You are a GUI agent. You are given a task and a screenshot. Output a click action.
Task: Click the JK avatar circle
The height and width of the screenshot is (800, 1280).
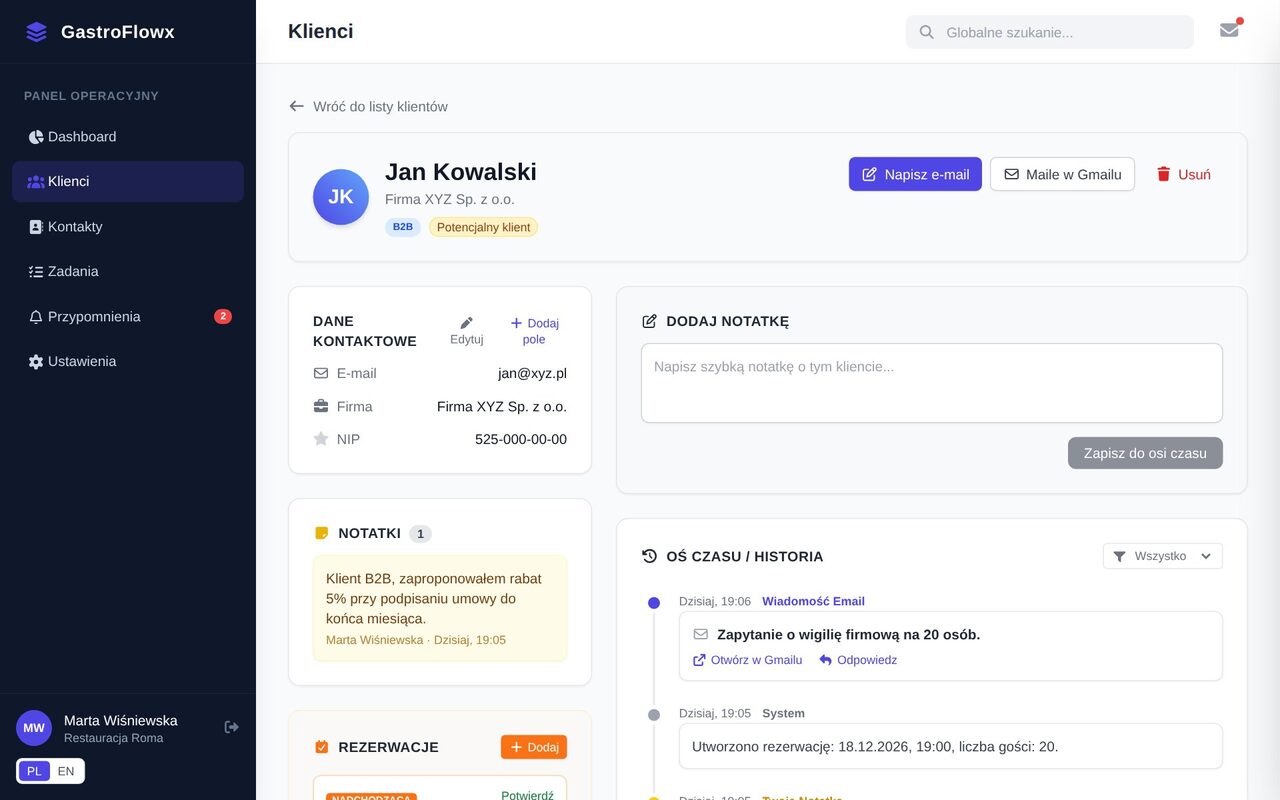[x=341, y=197]
